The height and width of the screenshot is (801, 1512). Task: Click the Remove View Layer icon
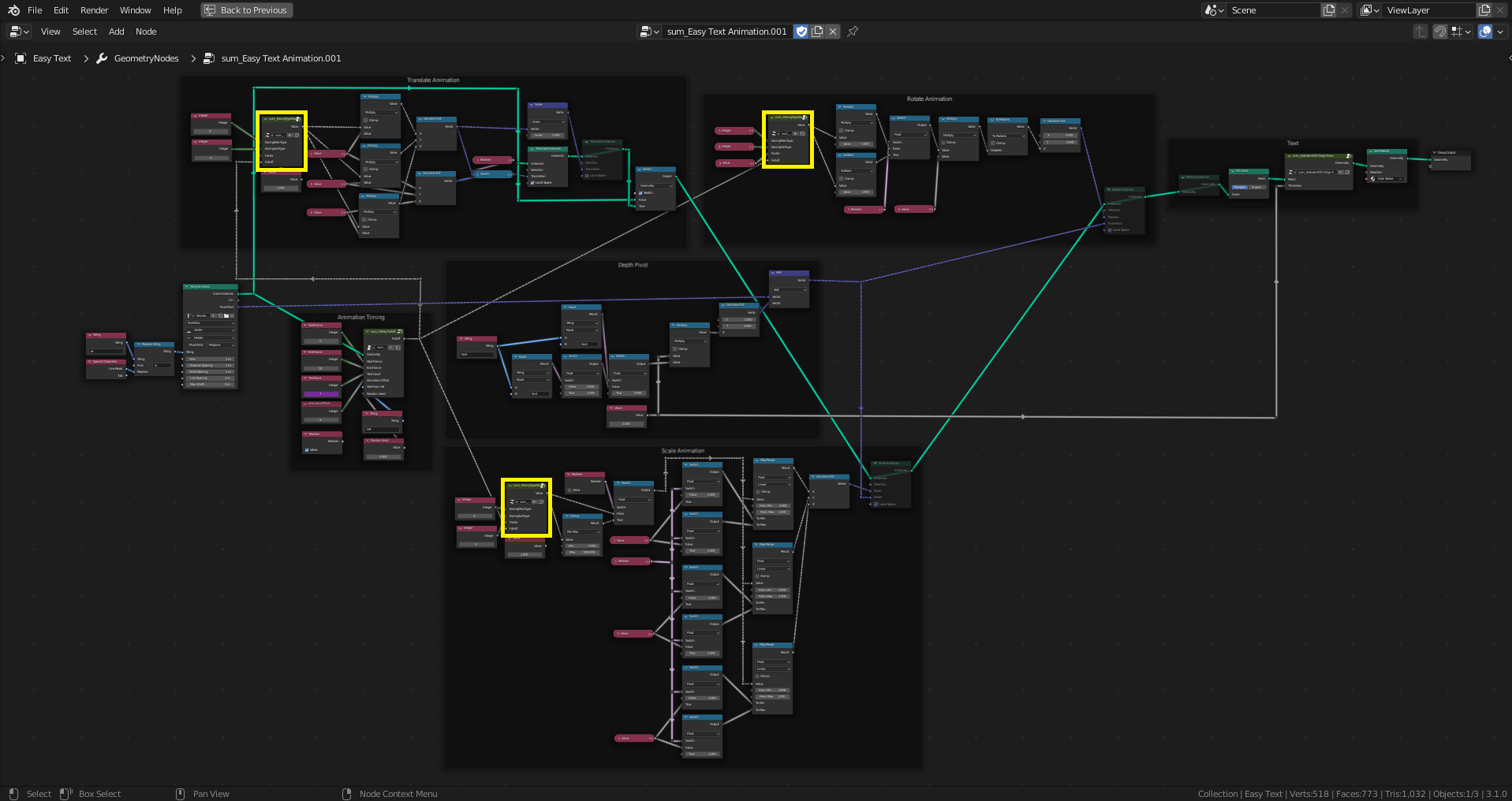pos(1500,10)
